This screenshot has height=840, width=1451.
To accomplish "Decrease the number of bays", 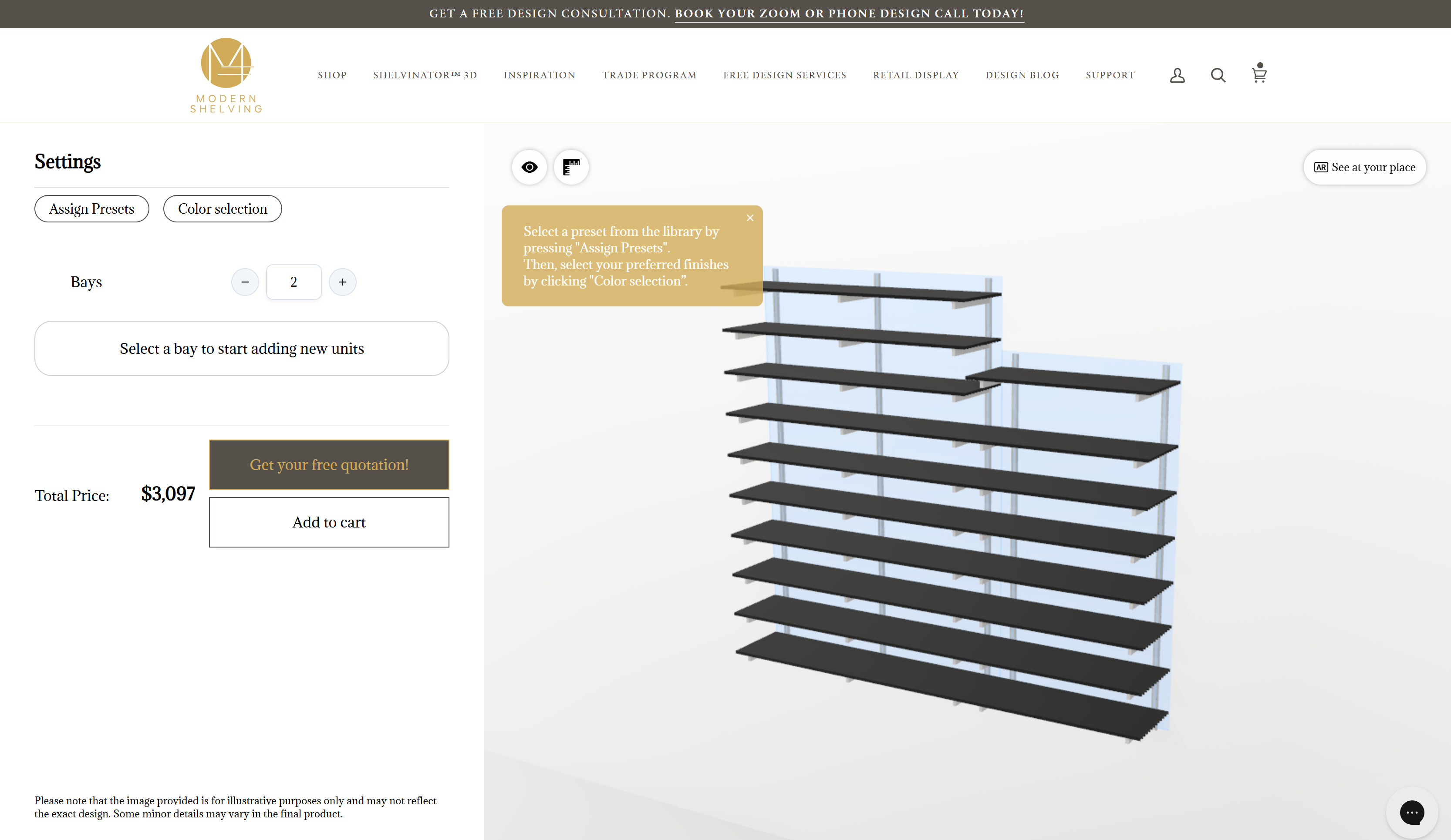I will pyautogui.click(x=245, y=282).
